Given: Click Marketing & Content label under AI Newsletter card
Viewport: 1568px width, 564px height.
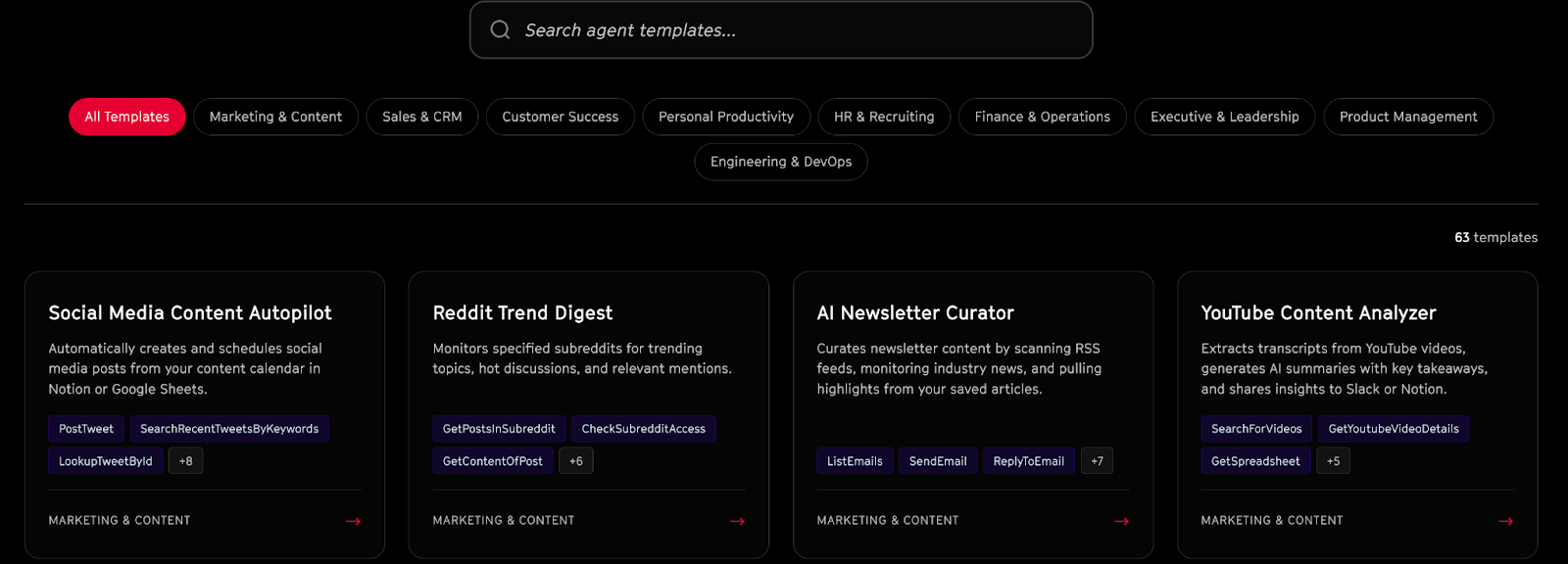Looking at the screenshot, I should click(x=888, y=521).
